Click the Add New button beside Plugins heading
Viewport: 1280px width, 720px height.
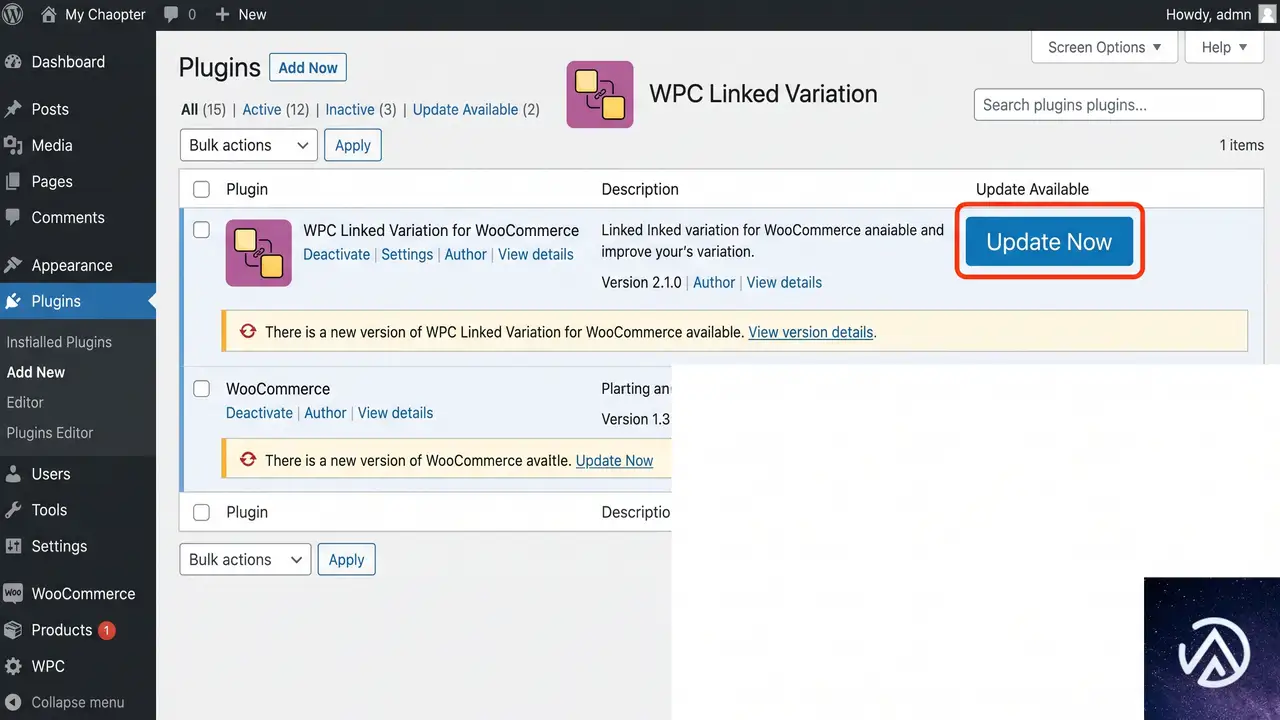coord(308,68)
